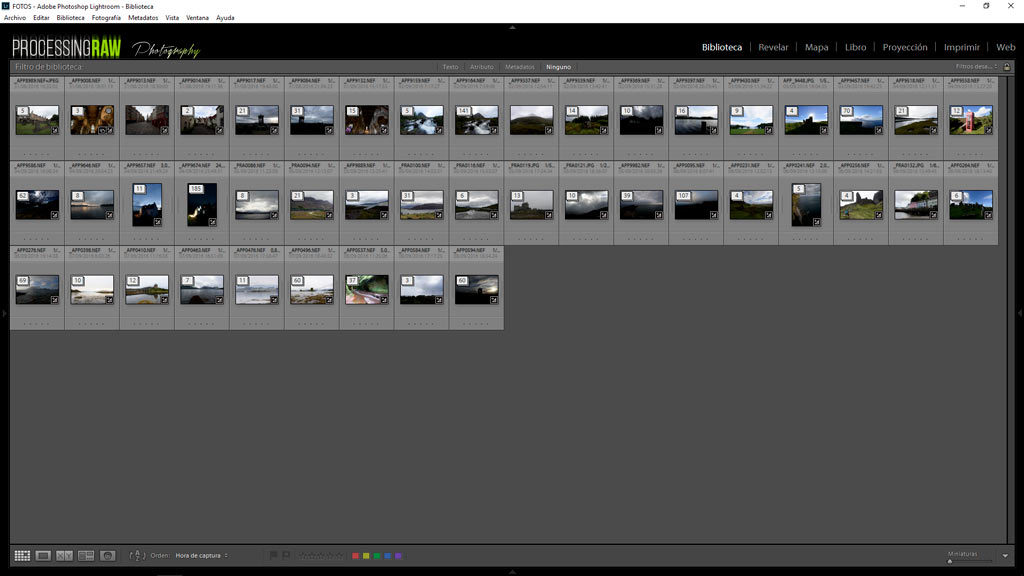
Task: Toggle the Metadatos filter
Action: tap(519, 67)
